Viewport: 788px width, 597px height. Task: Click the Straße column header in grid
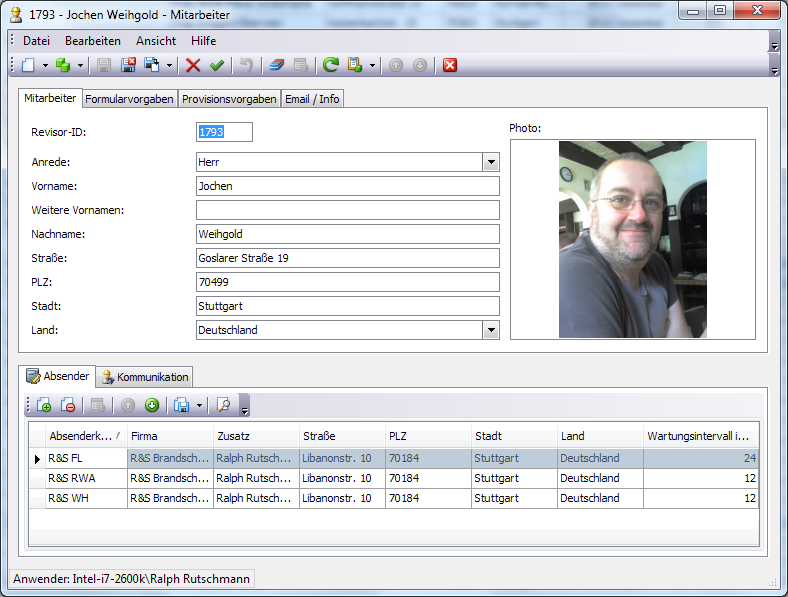[x=342, y=436]
